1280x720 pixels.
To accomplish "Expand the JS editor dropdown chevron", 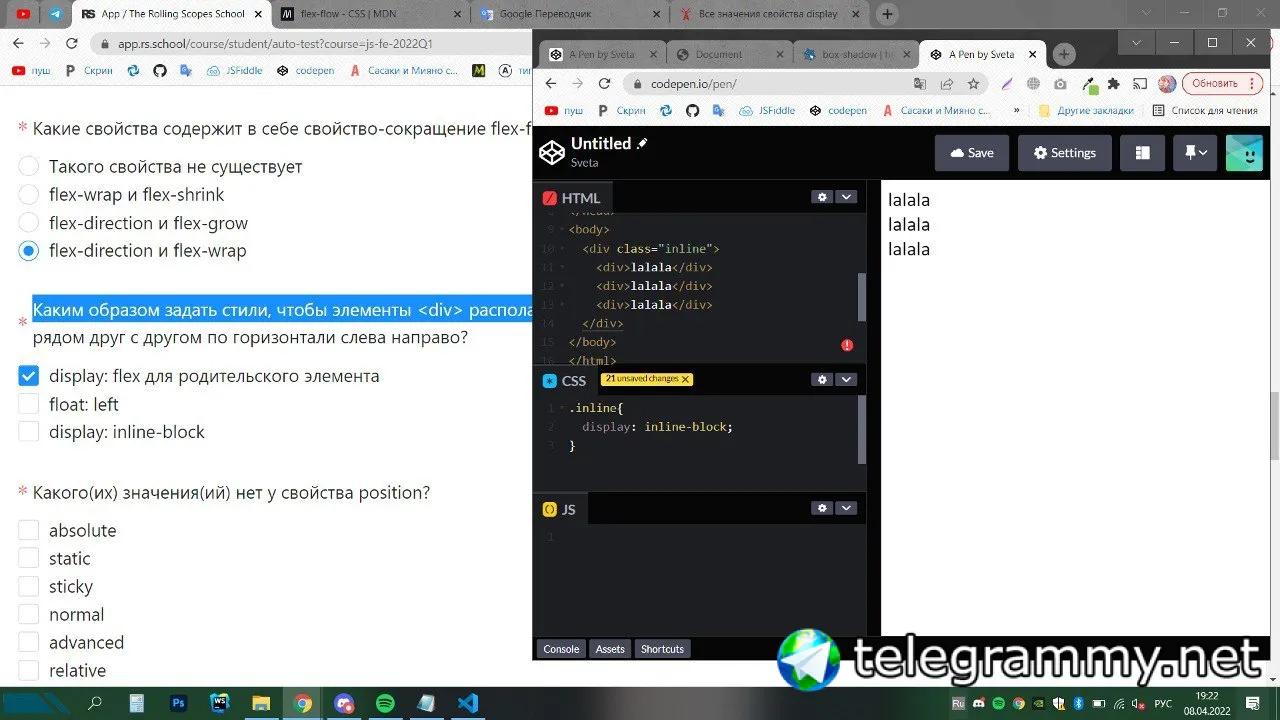I will [847, 508].
